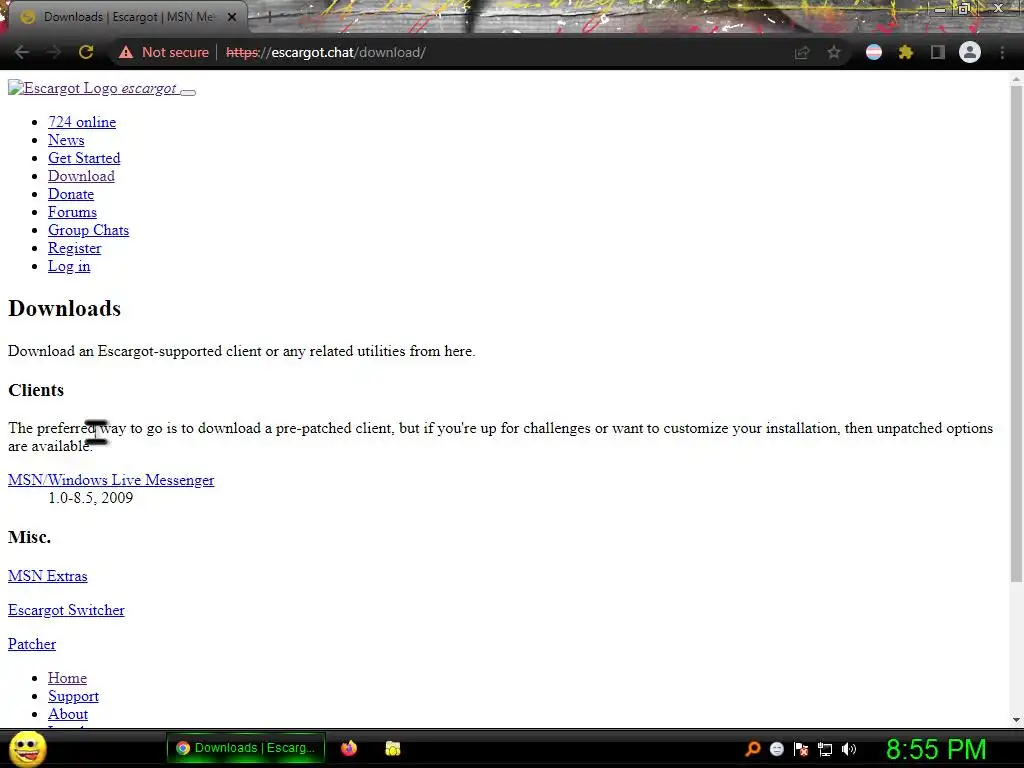Open the Extensions puzzle piece menu

click(906, 52)
